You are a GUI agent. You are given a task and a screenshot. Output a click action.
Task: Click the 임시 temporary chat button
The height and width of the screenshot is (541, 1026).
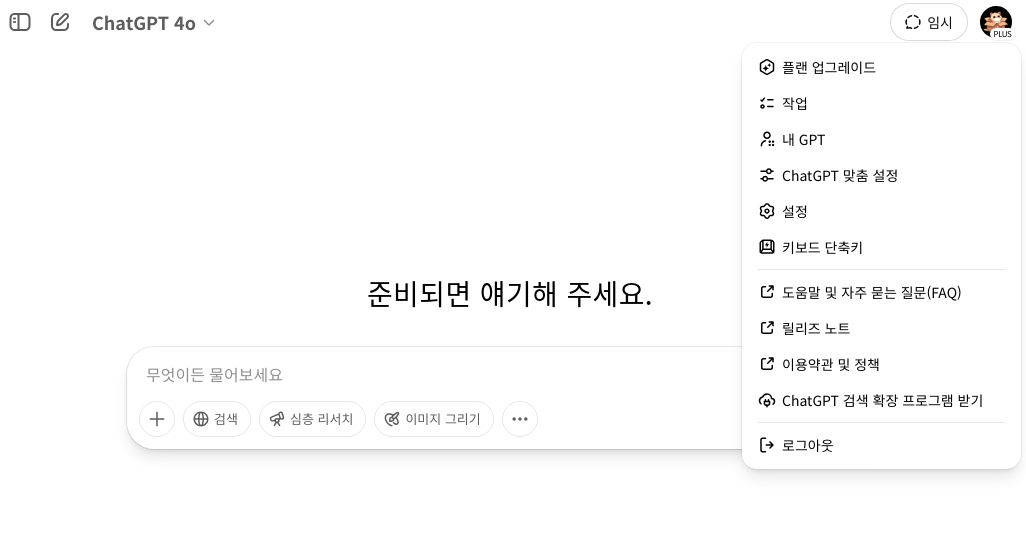929,22
